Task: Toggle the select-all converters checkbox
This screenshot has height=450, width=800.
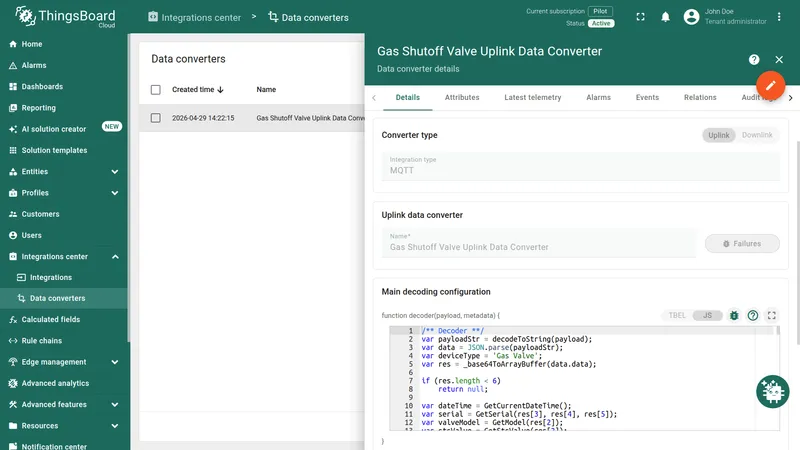Action: pos(156,90)
